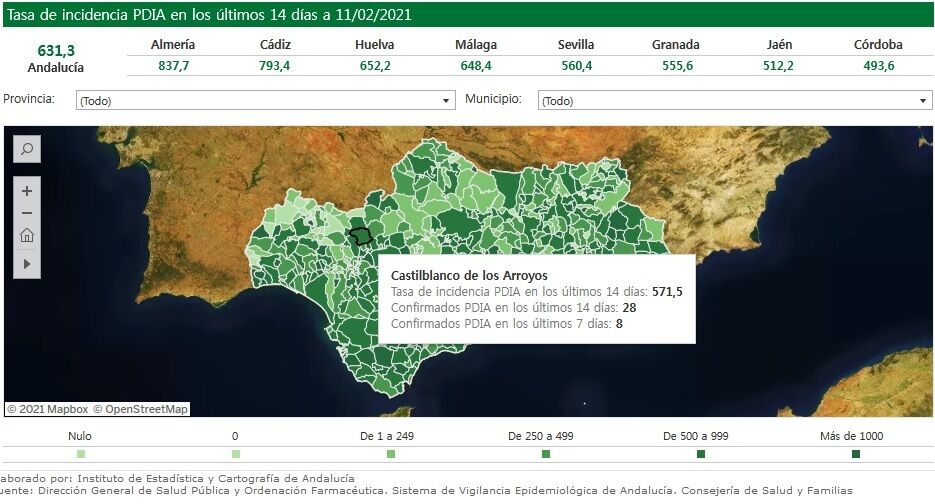
Task: Click the Provincia dropdown arrow
Action: (x=447, y=101)
